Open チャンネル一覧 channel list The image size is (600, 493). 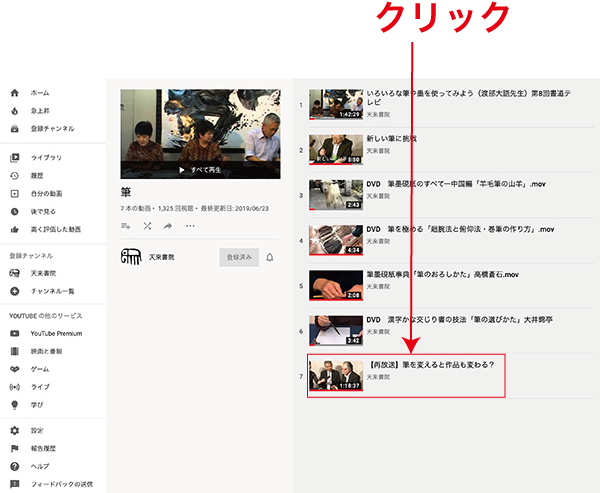click(51, 291)
